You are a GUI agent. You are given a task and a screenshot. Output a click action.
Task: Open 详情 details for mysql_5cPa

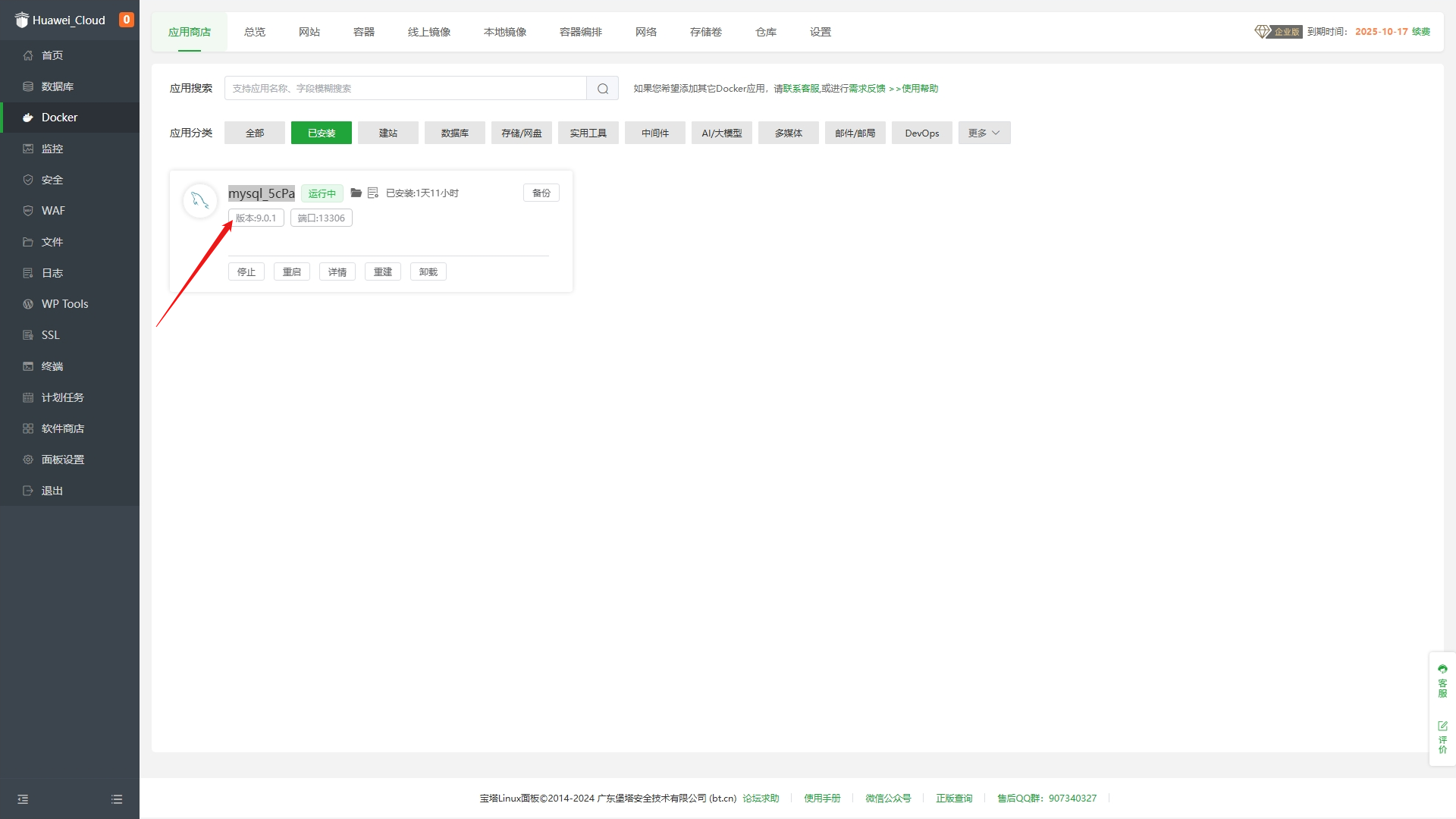point(337,271)
